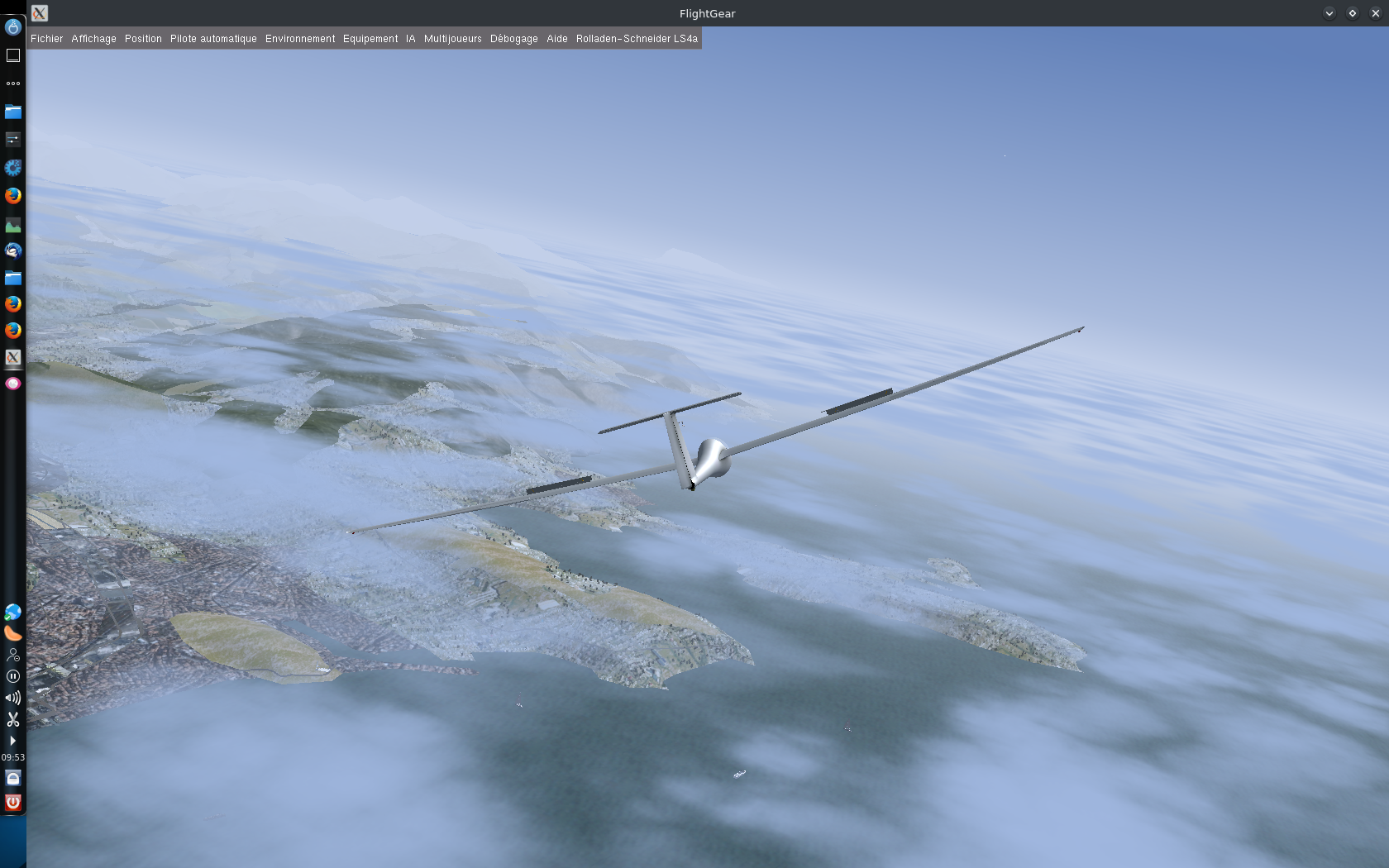The height and width of the screenshot is (868, 1389).
Task: Minimize the FlightGear window
Action: point(1329,13)
